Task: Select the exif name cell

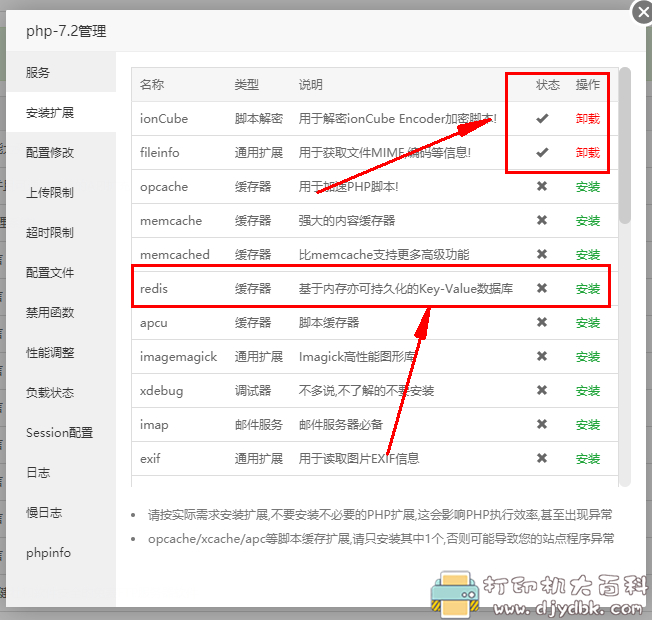Action: 150,459
